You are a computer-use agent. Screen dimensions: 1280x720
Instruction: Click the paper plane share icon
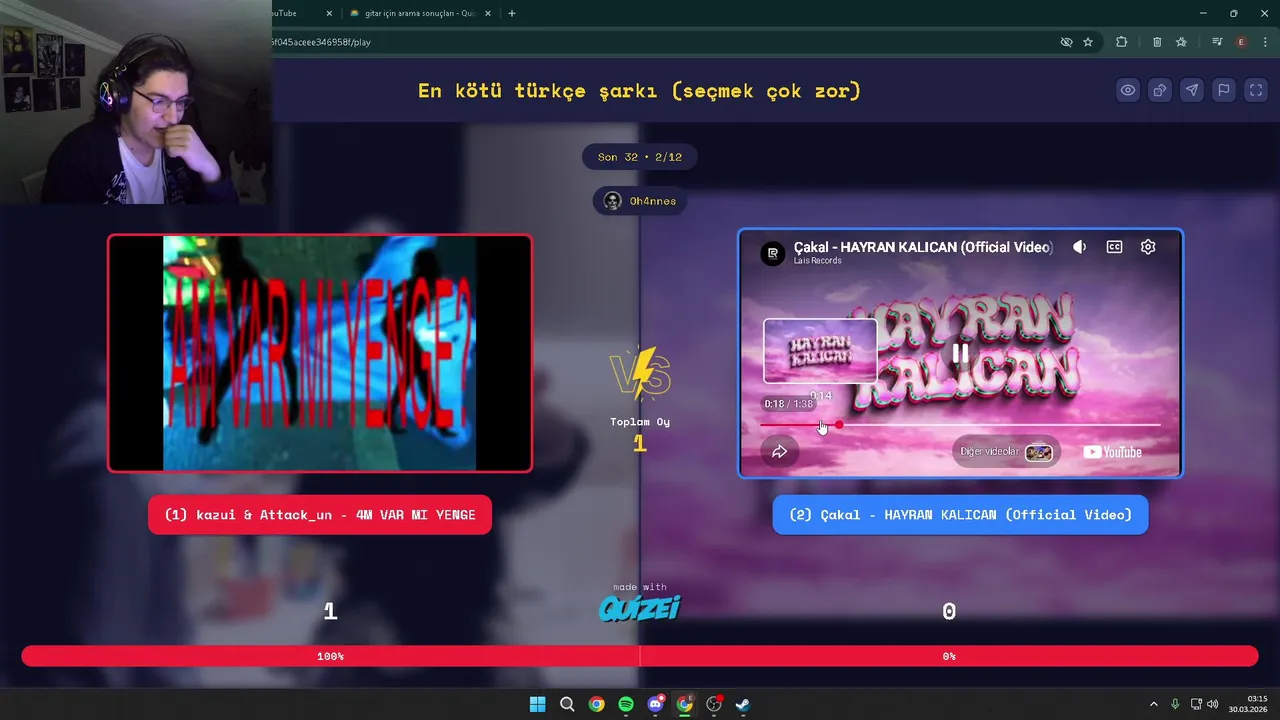(1192, 90)
